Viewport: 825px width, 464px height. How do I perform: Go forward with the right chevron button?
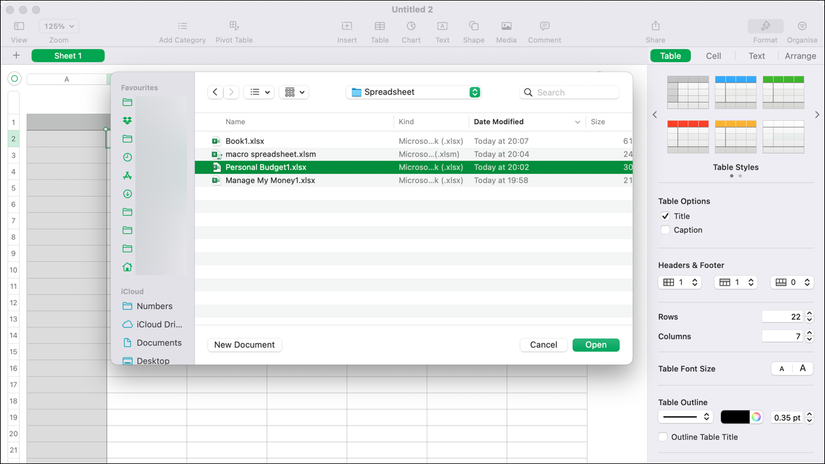(x=231, y=92)
